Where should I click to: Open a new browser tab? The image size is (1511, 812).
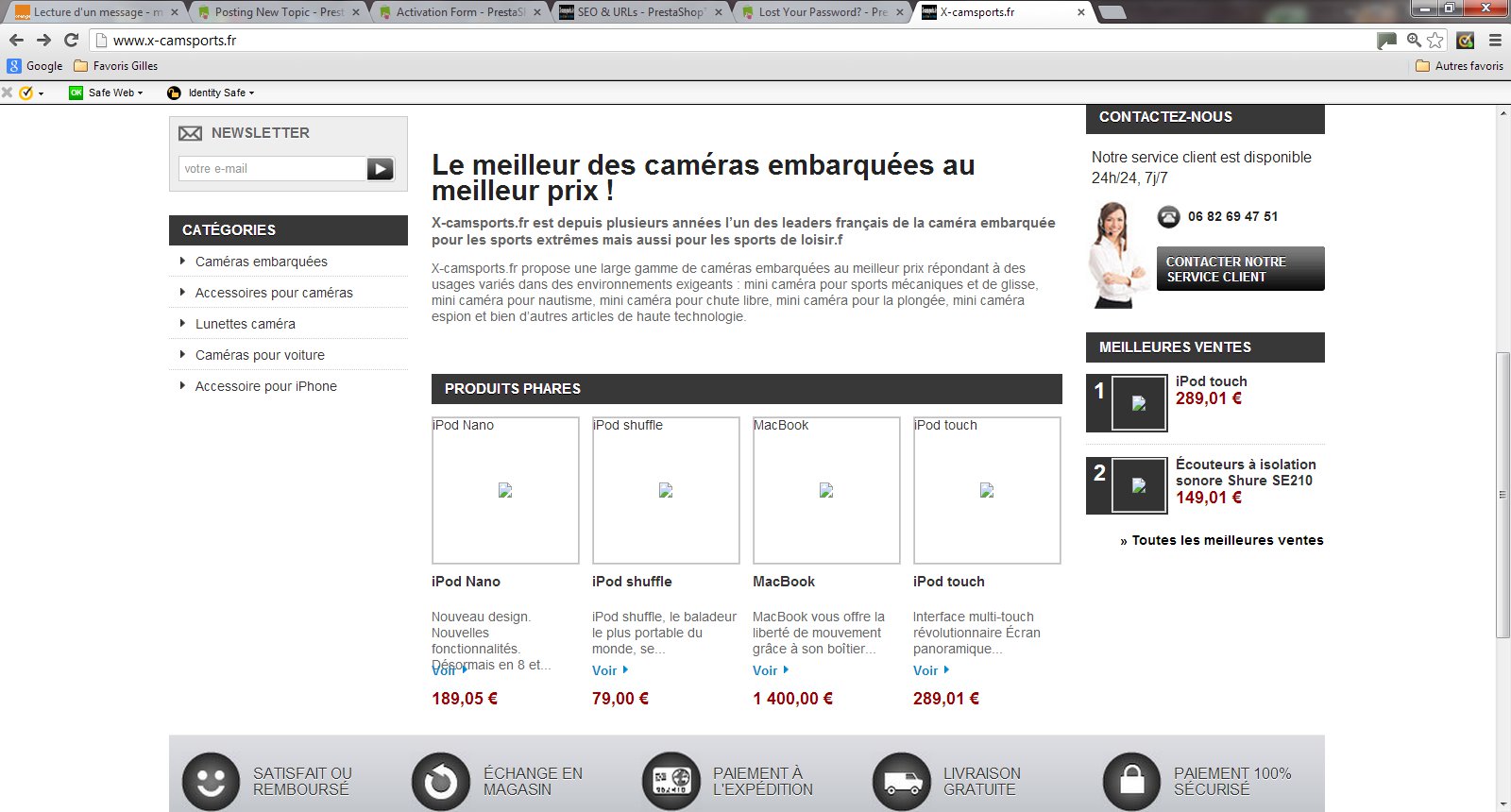[x=1112, y=12]
